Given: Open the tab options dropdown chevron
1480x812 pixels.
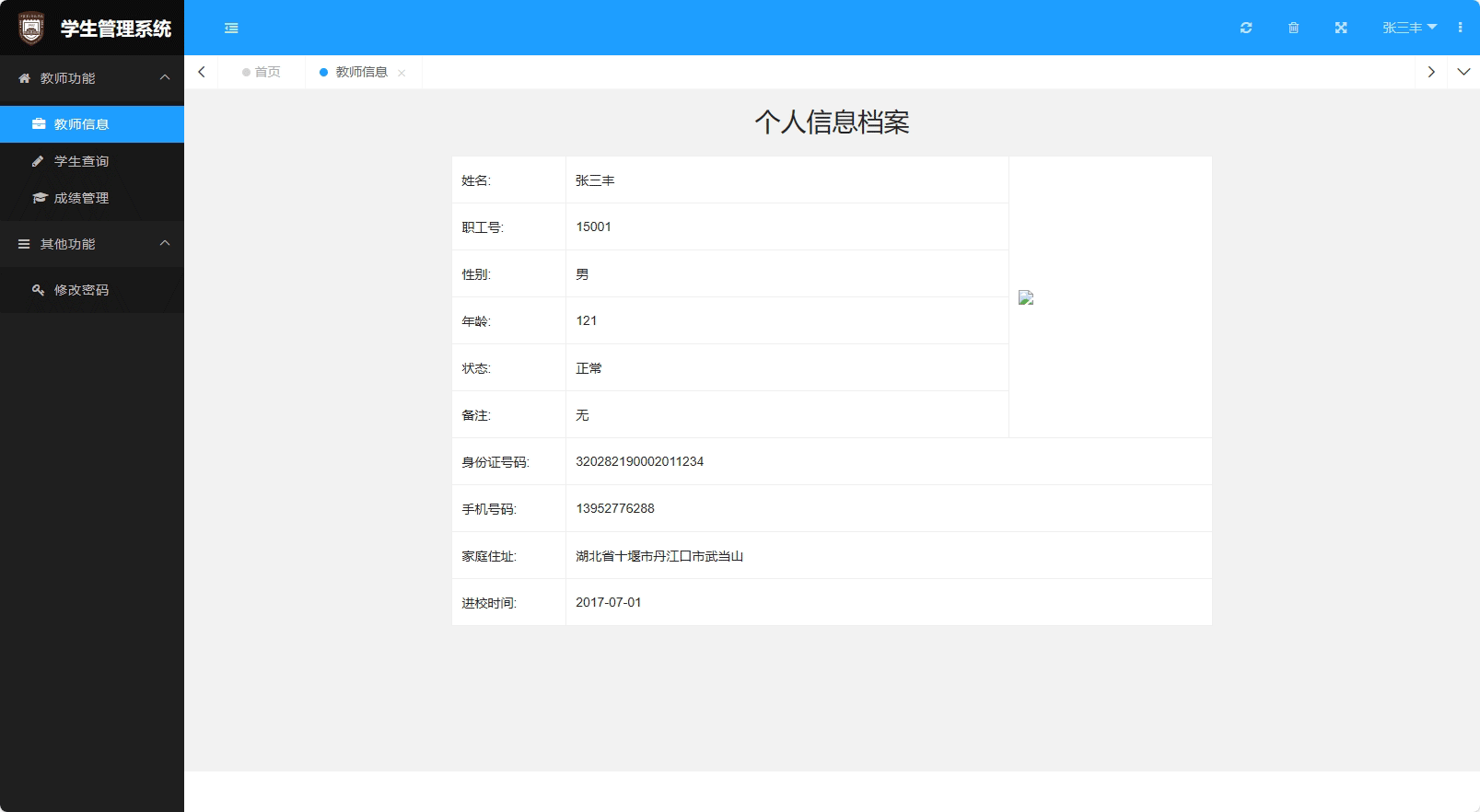Looking at the screenshot, I should (x=1463, y=72).
